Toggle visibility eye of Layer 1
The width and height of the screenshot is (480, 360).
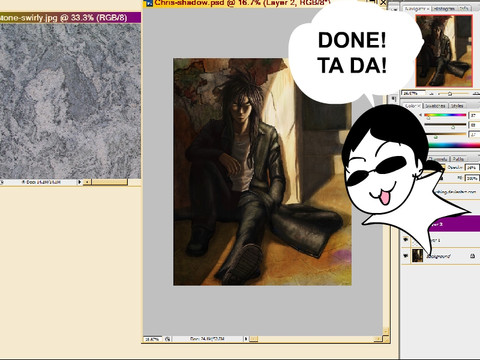pyautogui.click(x=405, y=240)
